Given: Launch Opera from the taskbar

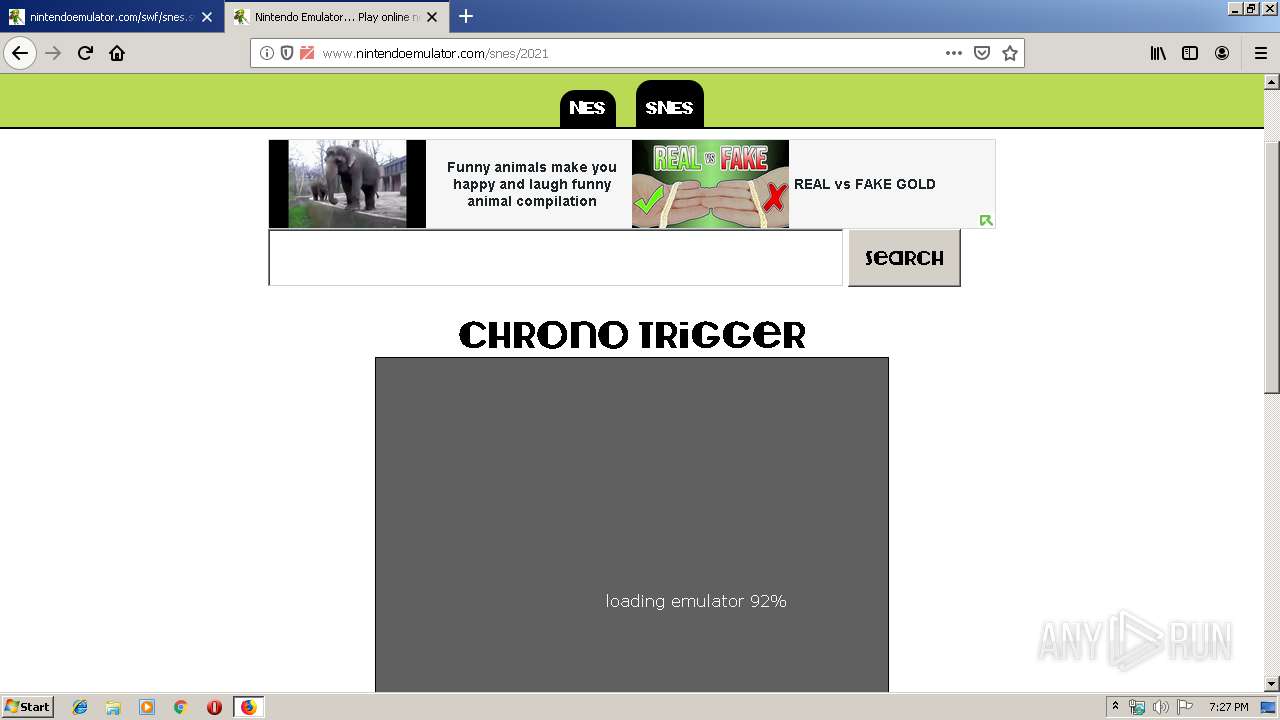Looking at the screenshot, I should (x=214, y=707).
